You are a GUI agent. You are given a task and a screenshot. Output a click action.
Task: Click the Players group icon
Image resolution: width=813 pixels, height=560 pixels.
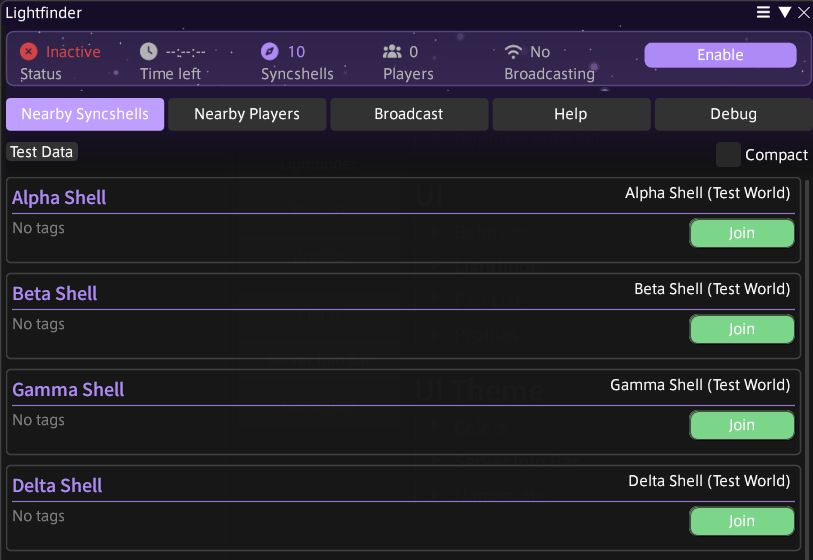click(x=392, y=52)
